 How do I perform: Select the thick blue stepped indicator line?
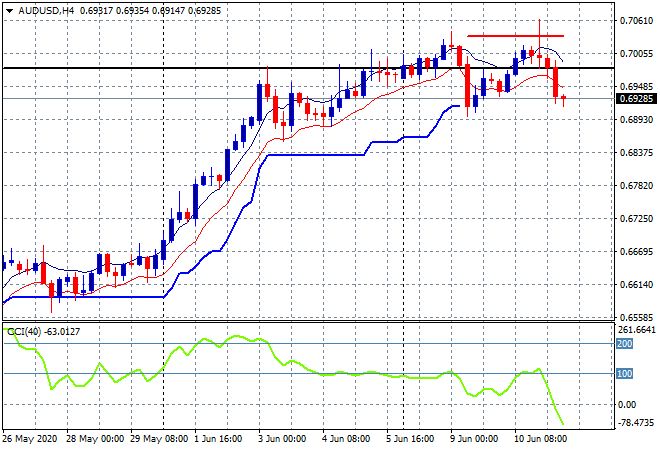pos(231,204)
